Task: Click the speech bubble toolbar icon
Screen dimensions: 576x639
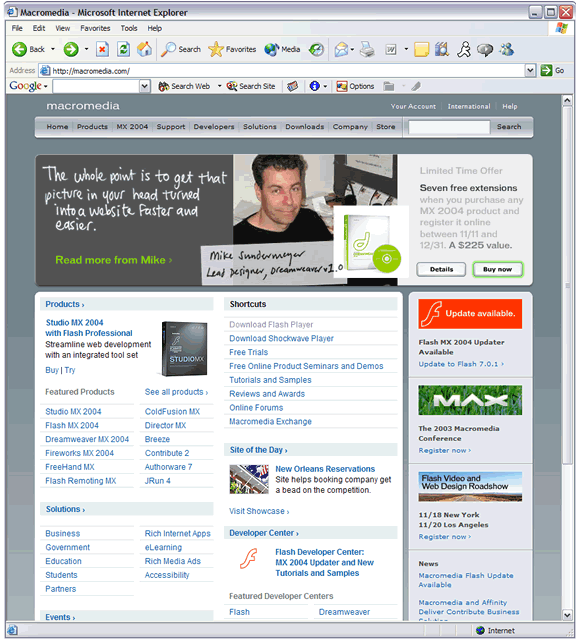Action: (485, 50)
